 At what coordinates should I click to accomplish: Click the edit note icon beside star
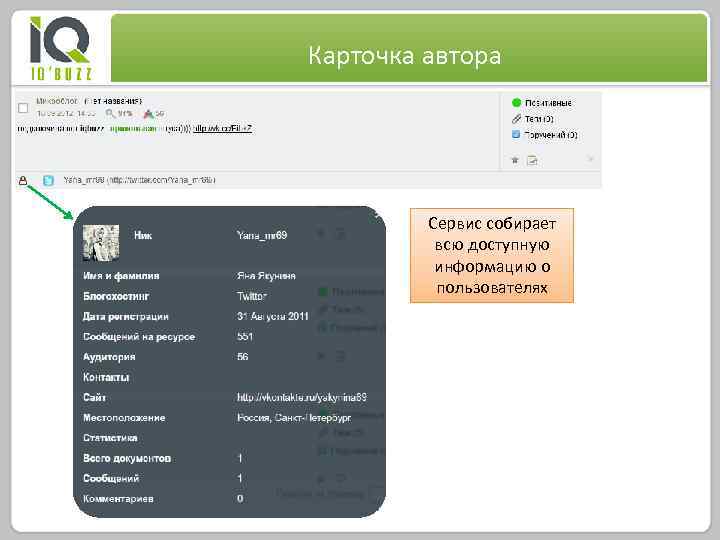click(532, 160)
